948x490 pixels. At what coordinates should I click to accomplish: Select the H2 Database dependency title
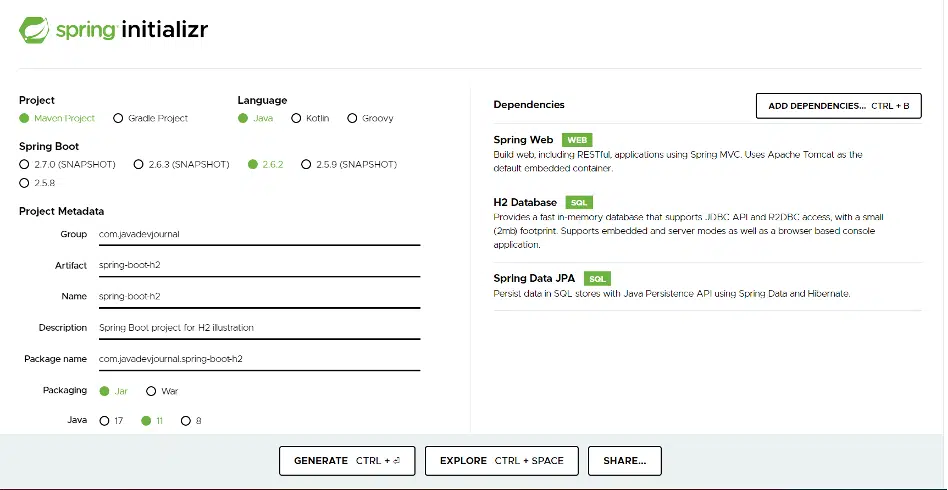pyautogui.click(x=525, y=203)
